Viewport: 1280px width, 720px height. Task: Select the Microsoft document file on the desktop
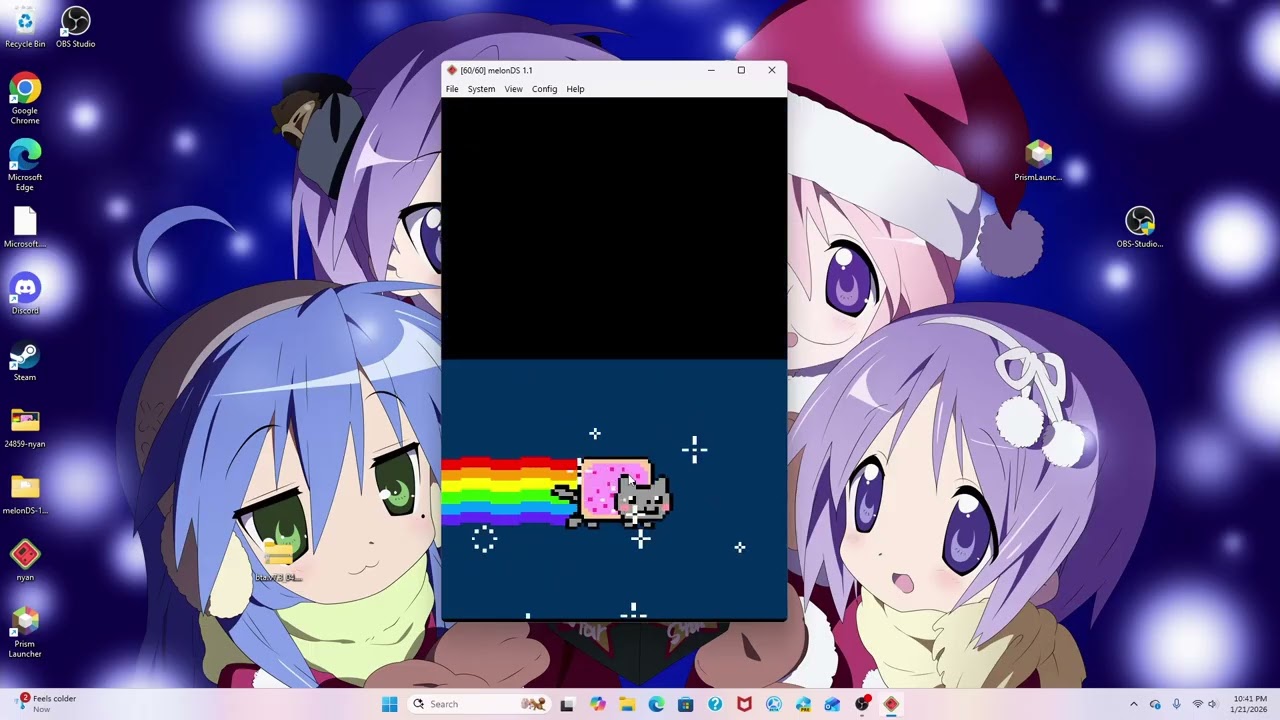[25, 227]
